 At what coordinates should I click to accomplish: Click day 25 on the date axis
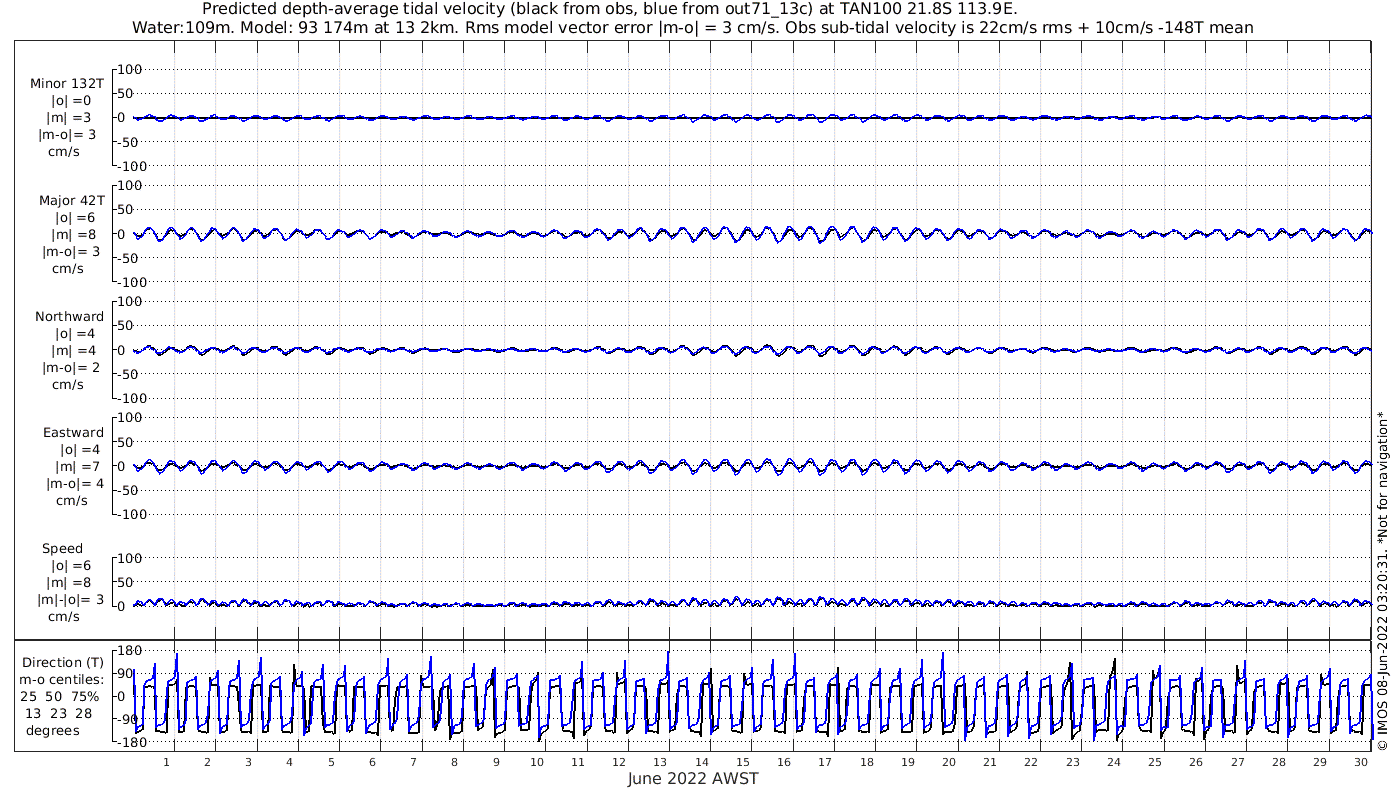[x=1155, y=762]
